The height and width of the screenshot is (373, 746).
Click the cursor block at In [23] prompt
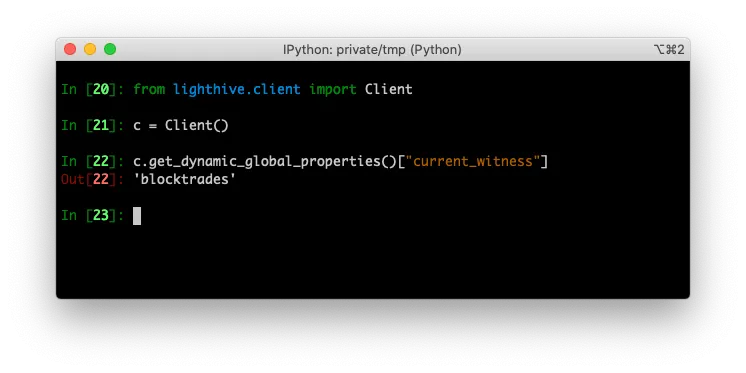tap(137, 216)
